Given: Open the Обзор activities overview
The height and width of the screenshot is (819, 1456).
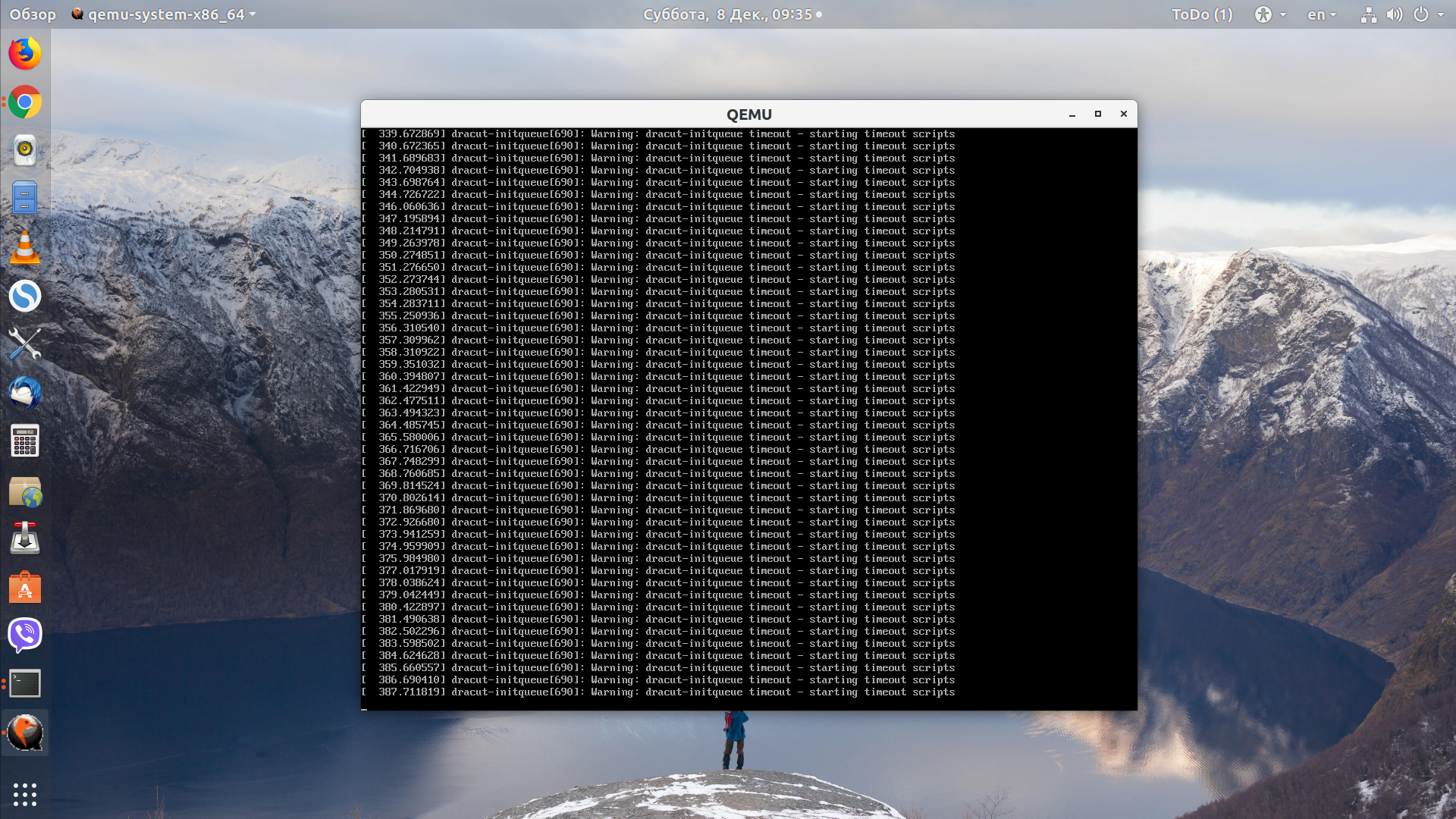Looking at the screenshot, I should click(x=33, y=14).
